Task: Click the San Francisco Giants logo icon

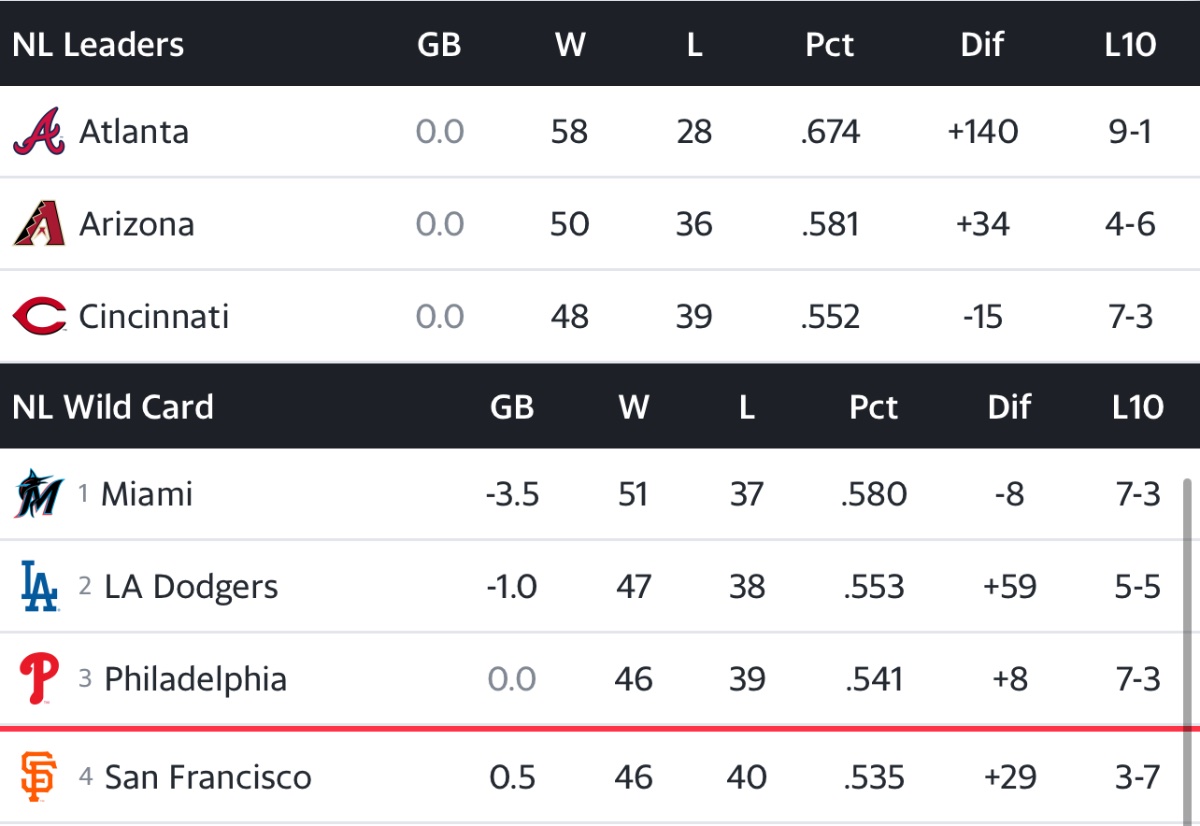Action: pos(39,777)
